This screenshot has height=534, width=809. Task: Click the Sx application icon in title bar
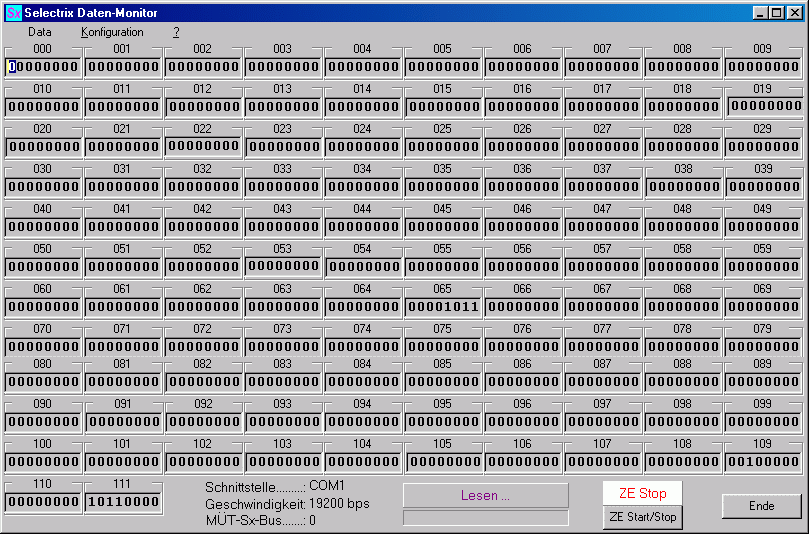(13, 13)
